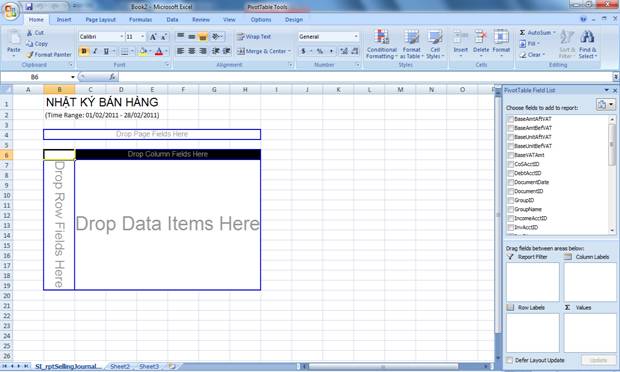Viewport: 620px width, 372px height.
Task: Check the GroupName field checkbox
Action: point(510,210)
